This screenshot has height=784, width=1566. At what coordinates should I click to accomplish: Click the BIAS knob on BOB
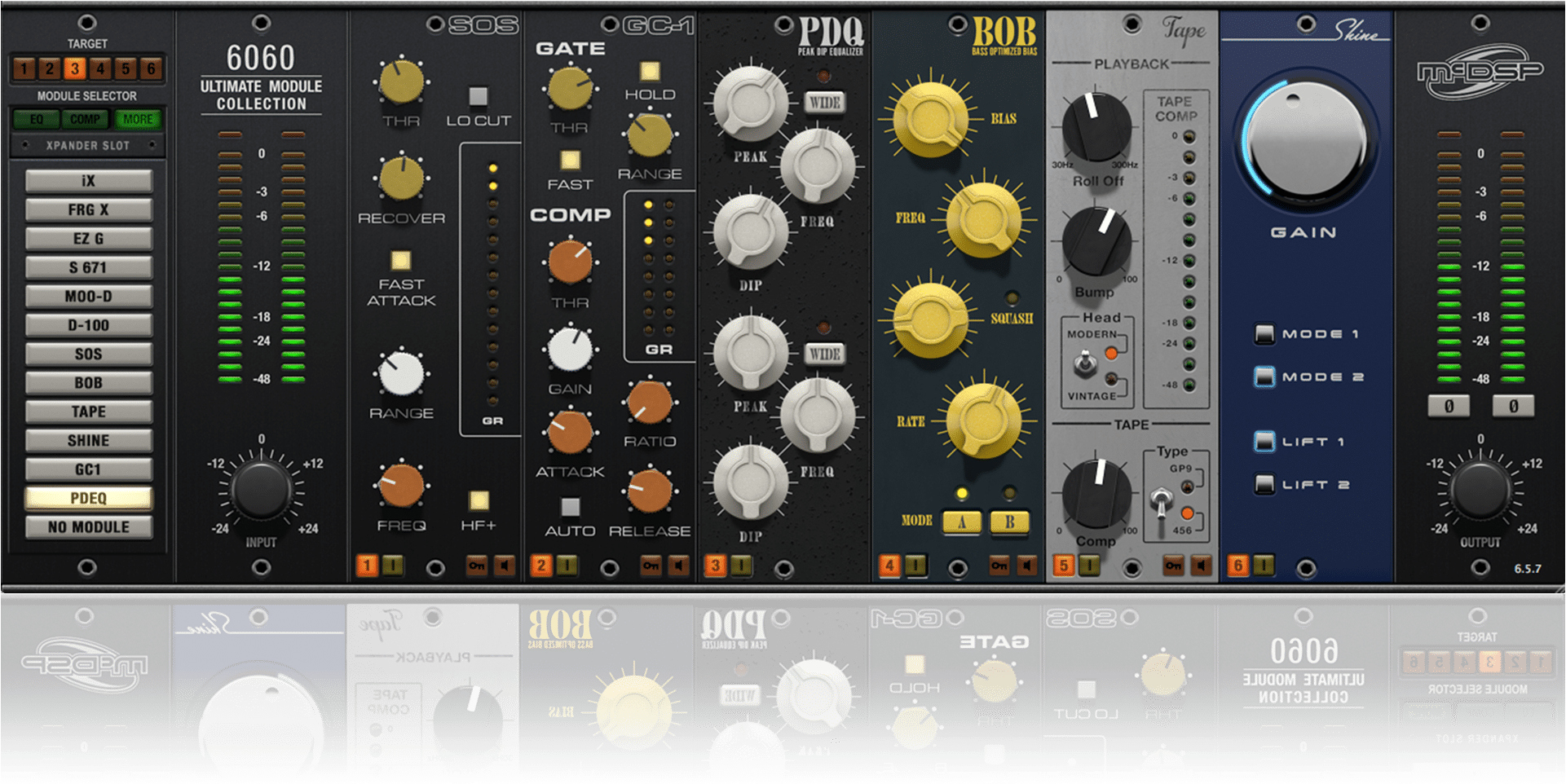point(930,120)
